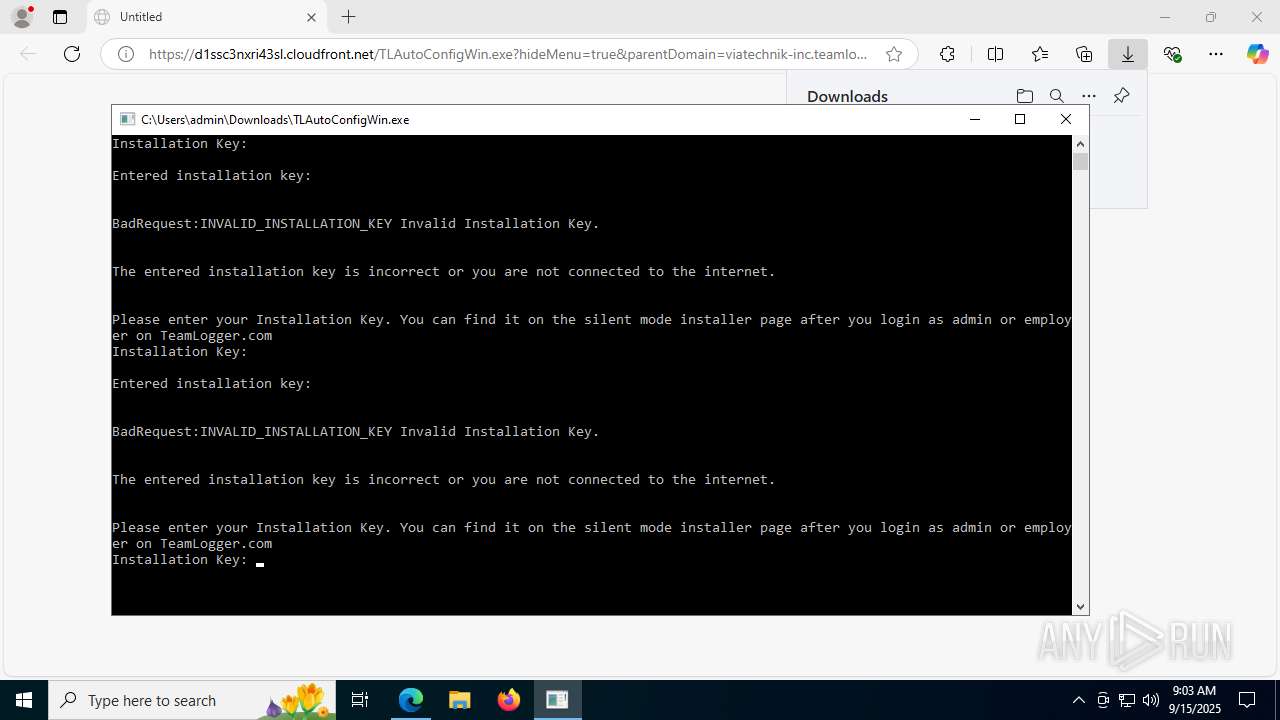This screenshot has width=1280, height=720.
Task: Pin the Downloads panel
Action: 1121,96
